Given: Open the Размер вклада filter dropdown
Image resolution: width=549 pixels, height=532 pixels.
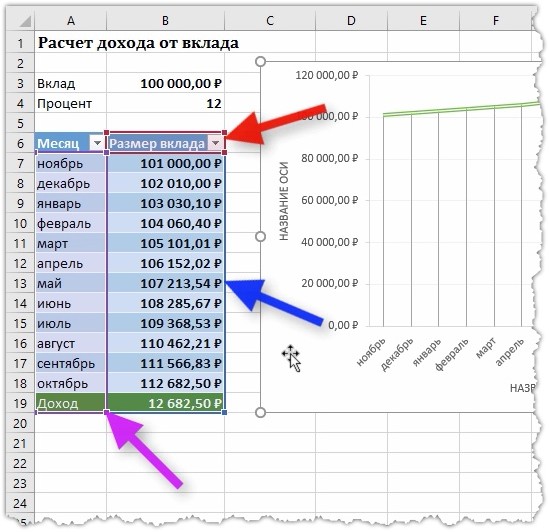Looking at the screenshot, I should tap(216, 143).
